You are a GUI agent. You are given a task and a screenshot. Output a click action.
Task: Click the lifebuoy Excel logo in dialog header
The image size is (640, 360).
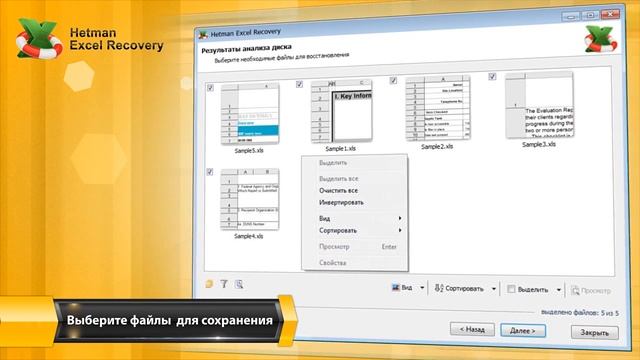pos(600,40)
